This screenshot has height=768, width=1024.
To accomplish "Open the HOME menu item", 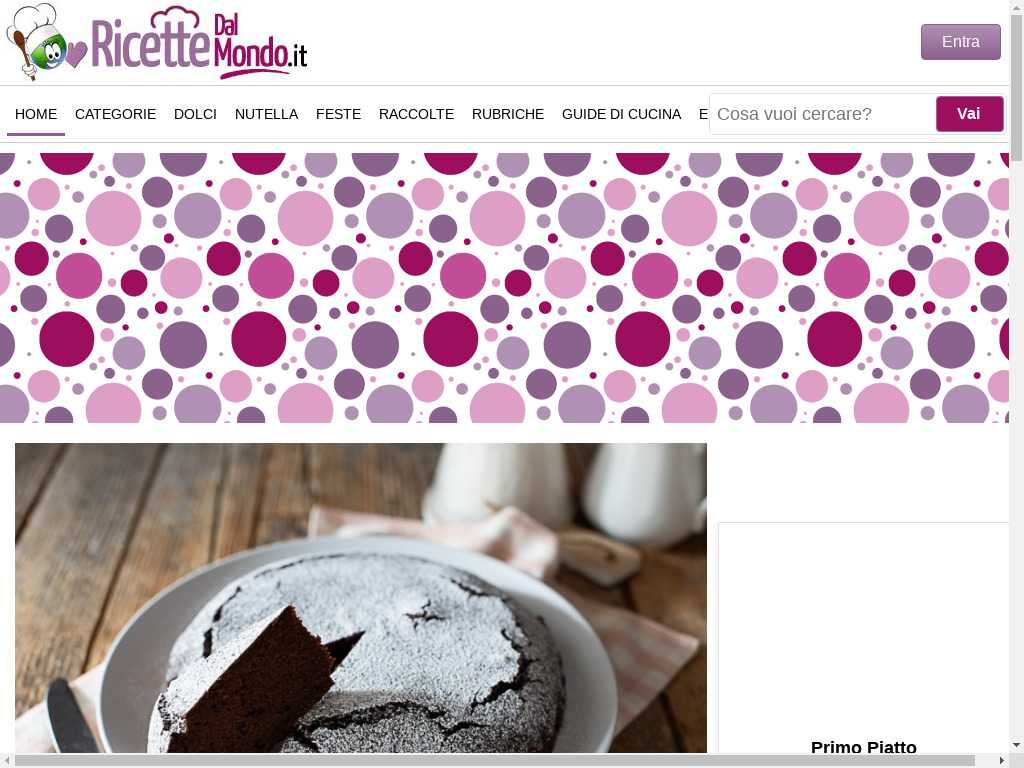I will [36, 114].
